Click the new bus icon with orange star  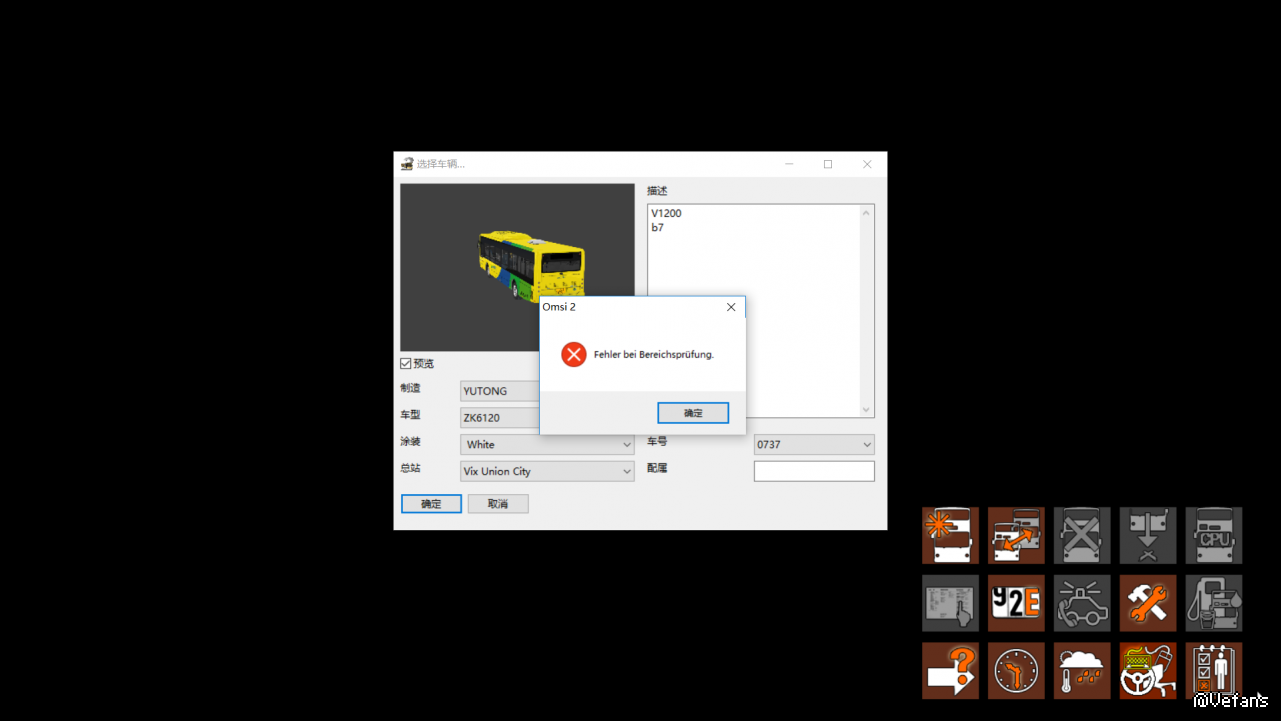coord(950,535)
